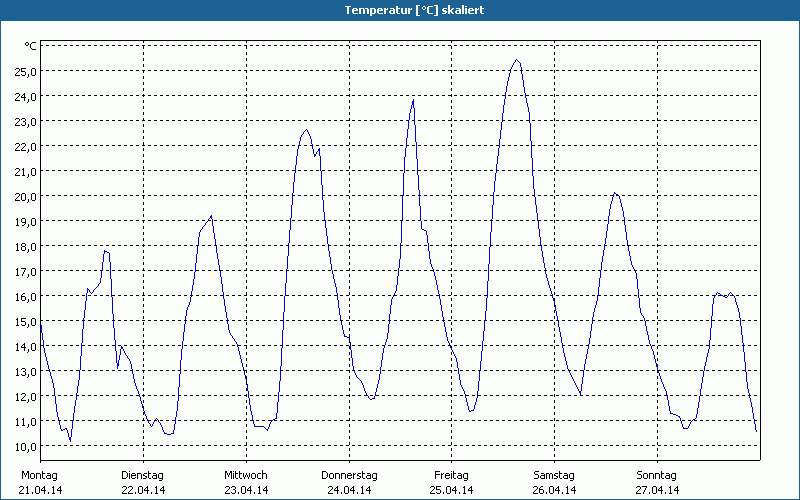
Task: Click the °C unit label on the y-axis
Action: (30, 46)
